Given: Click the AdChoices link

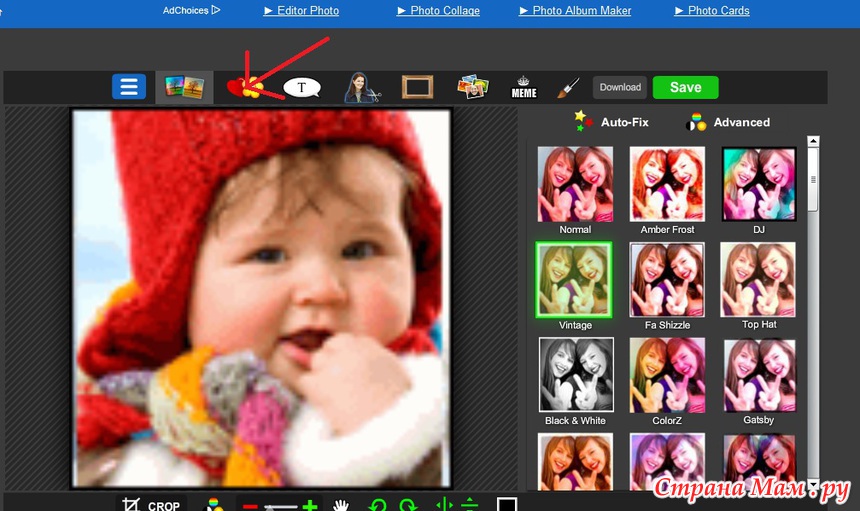Looking at the screenshot, I should coord(191,10).
